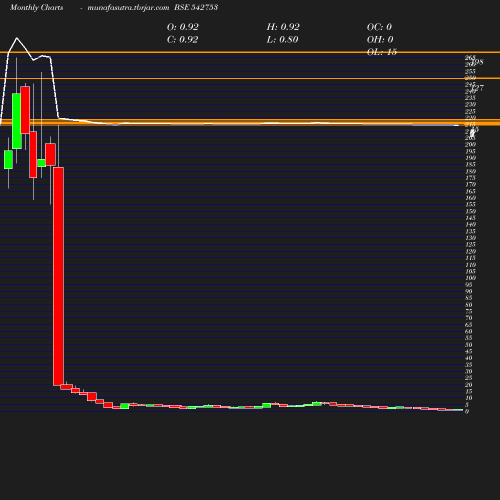Click the 100 price axis label
This screenshot has height=500, width=500.
coord(470,278)
